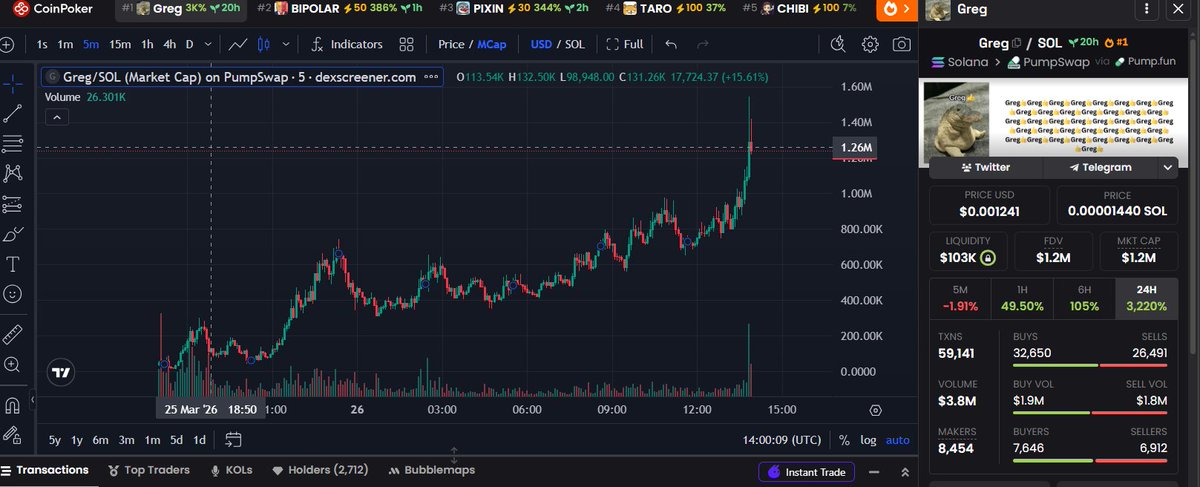The width and height of the screenshot is (1200, 487).
Task: Select the text annotation tool
Action: point(13,265)
